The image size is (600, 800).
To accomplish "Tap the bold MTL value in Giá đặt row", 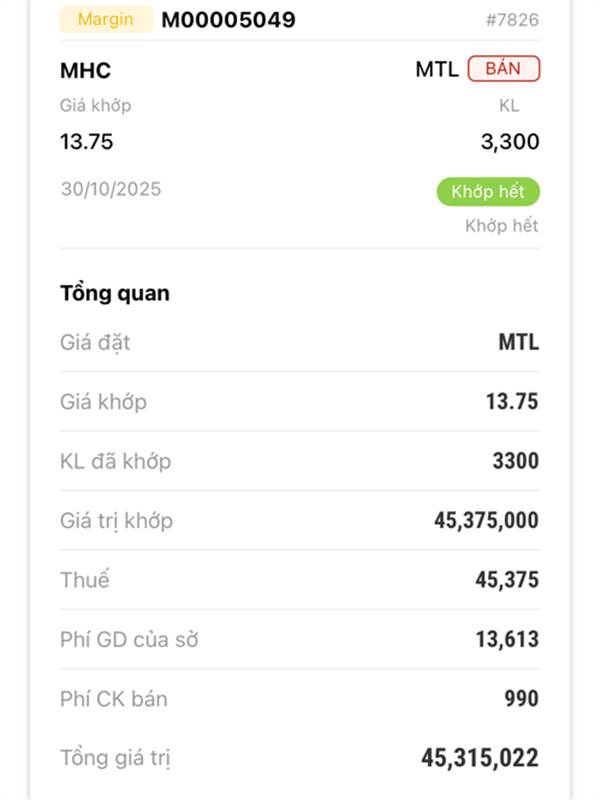I will coord(518,343).
